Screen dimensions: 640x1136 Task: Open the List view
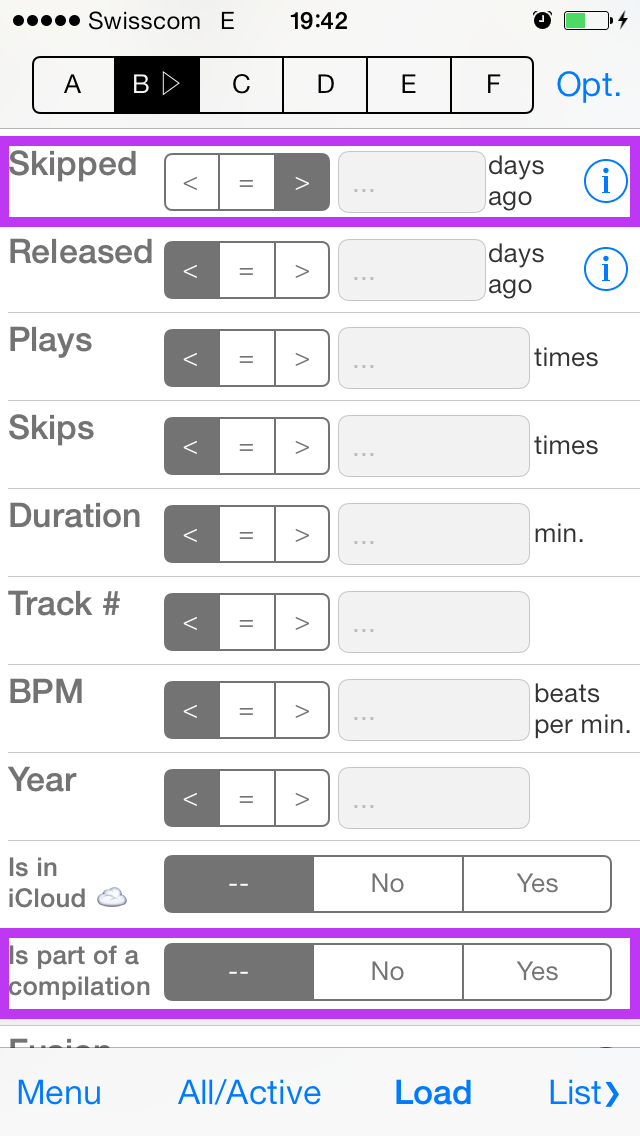pyautogui.click(x=584, y=1093)
